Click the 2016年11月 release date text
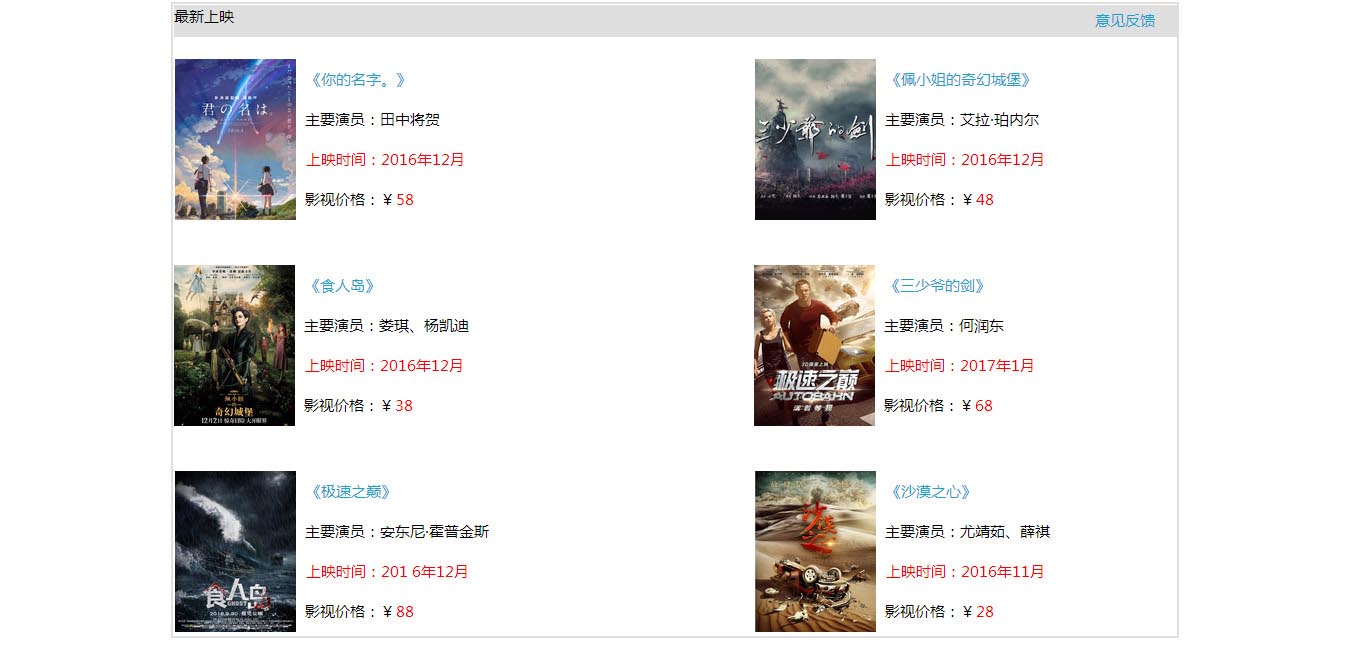 click(1002, 572)
